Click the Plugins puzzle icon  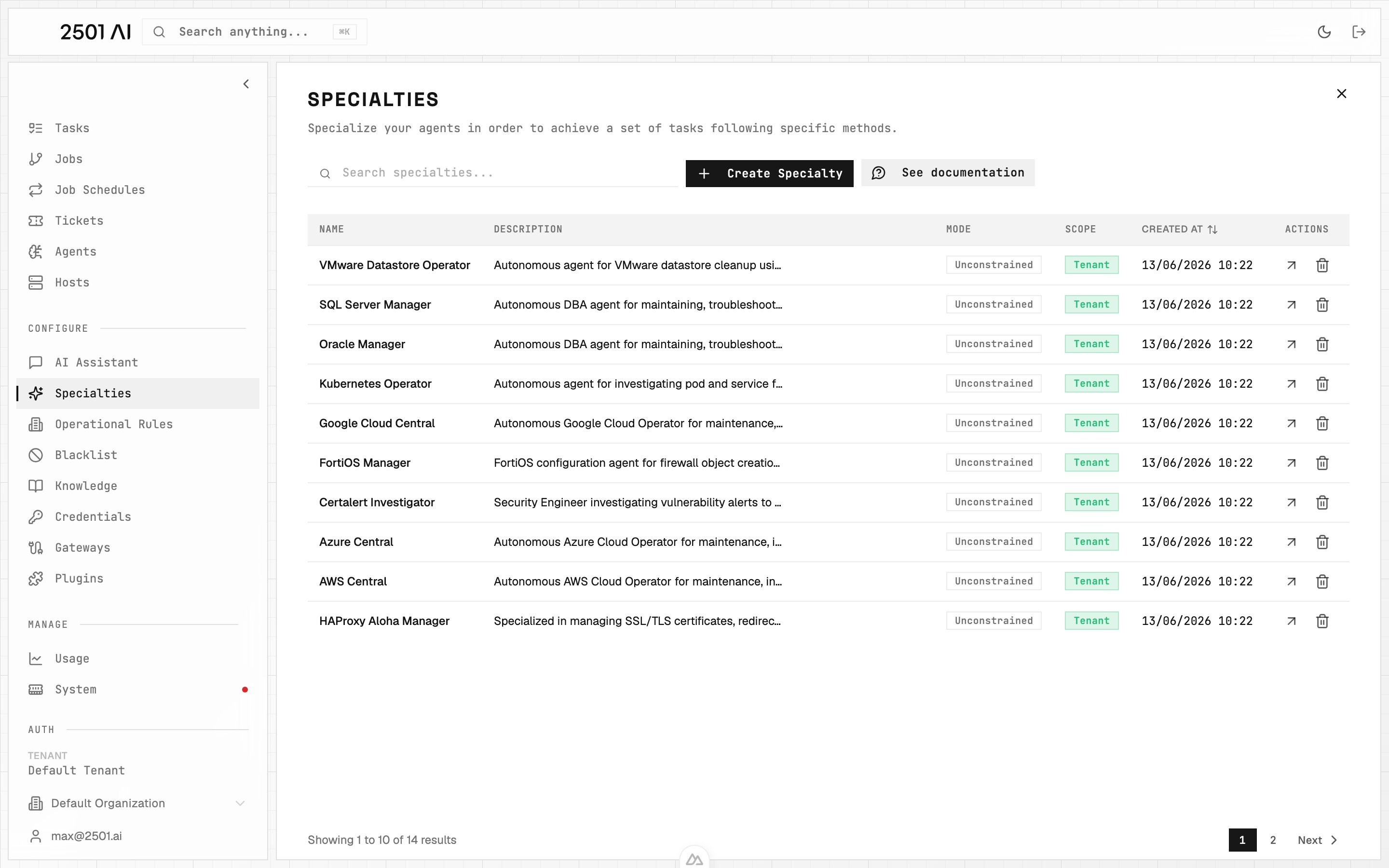coord(36,579)
